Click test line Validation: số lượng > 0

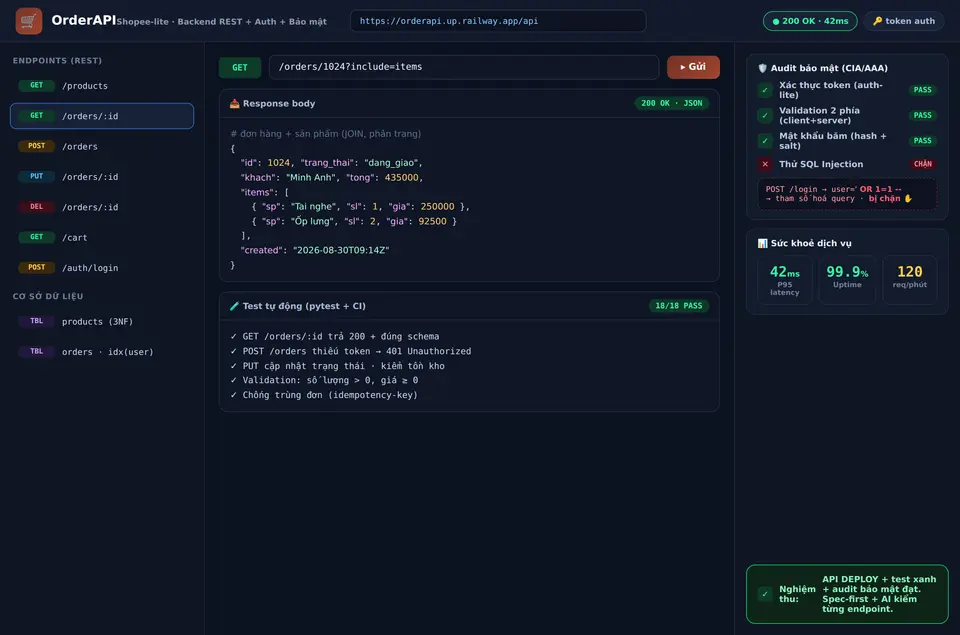pyautogui.click(x=324, y=380)
